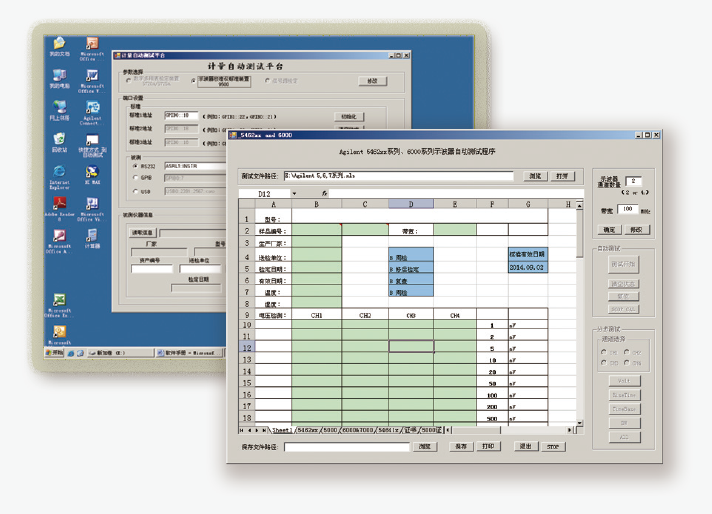Open Internet Explorer desktop icon
Image resolution: width=712 pixels, height=514 pixels.
[x=59, y=171]
